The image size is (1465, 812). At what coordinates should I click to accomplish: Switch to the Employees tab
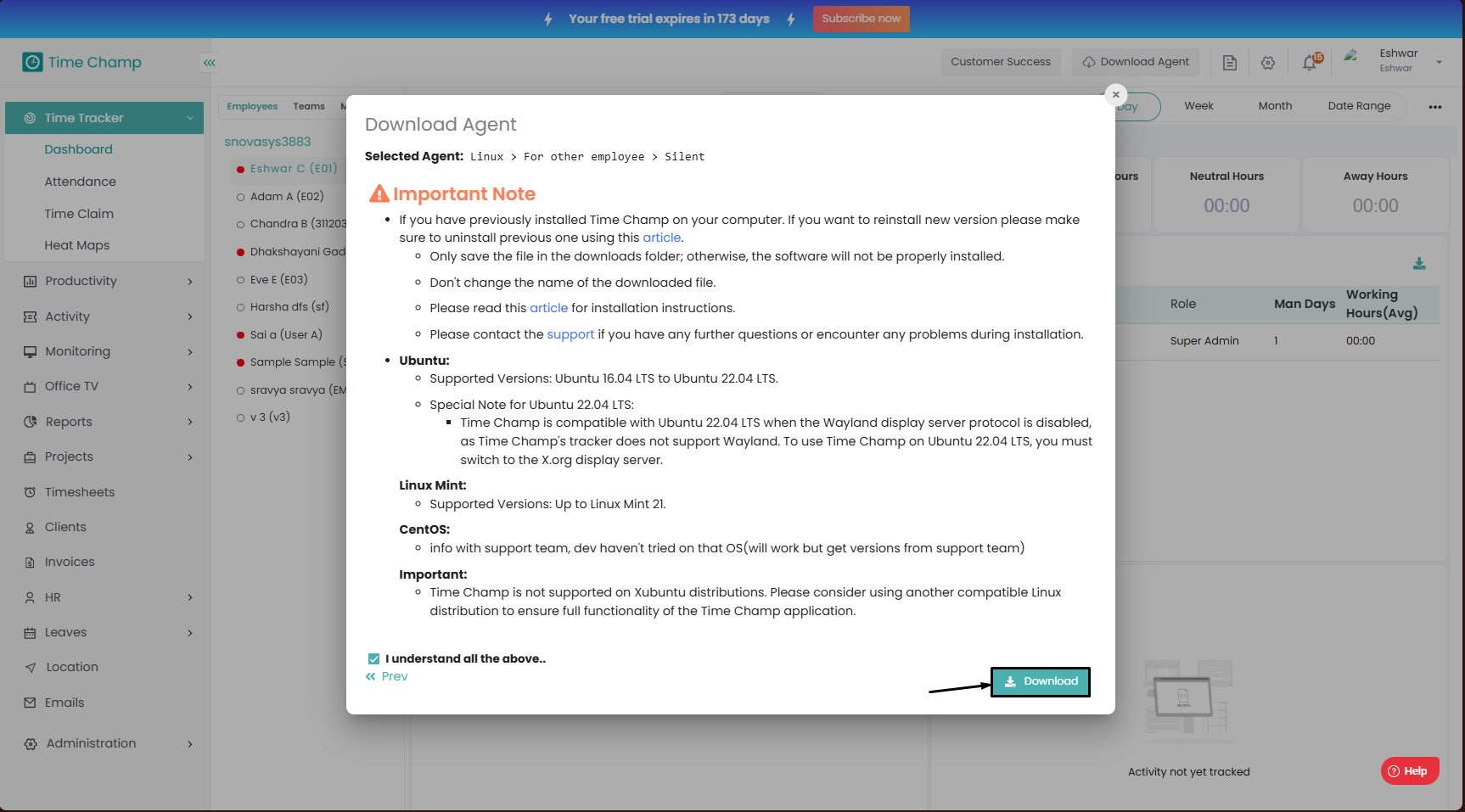tap(252, 107)
